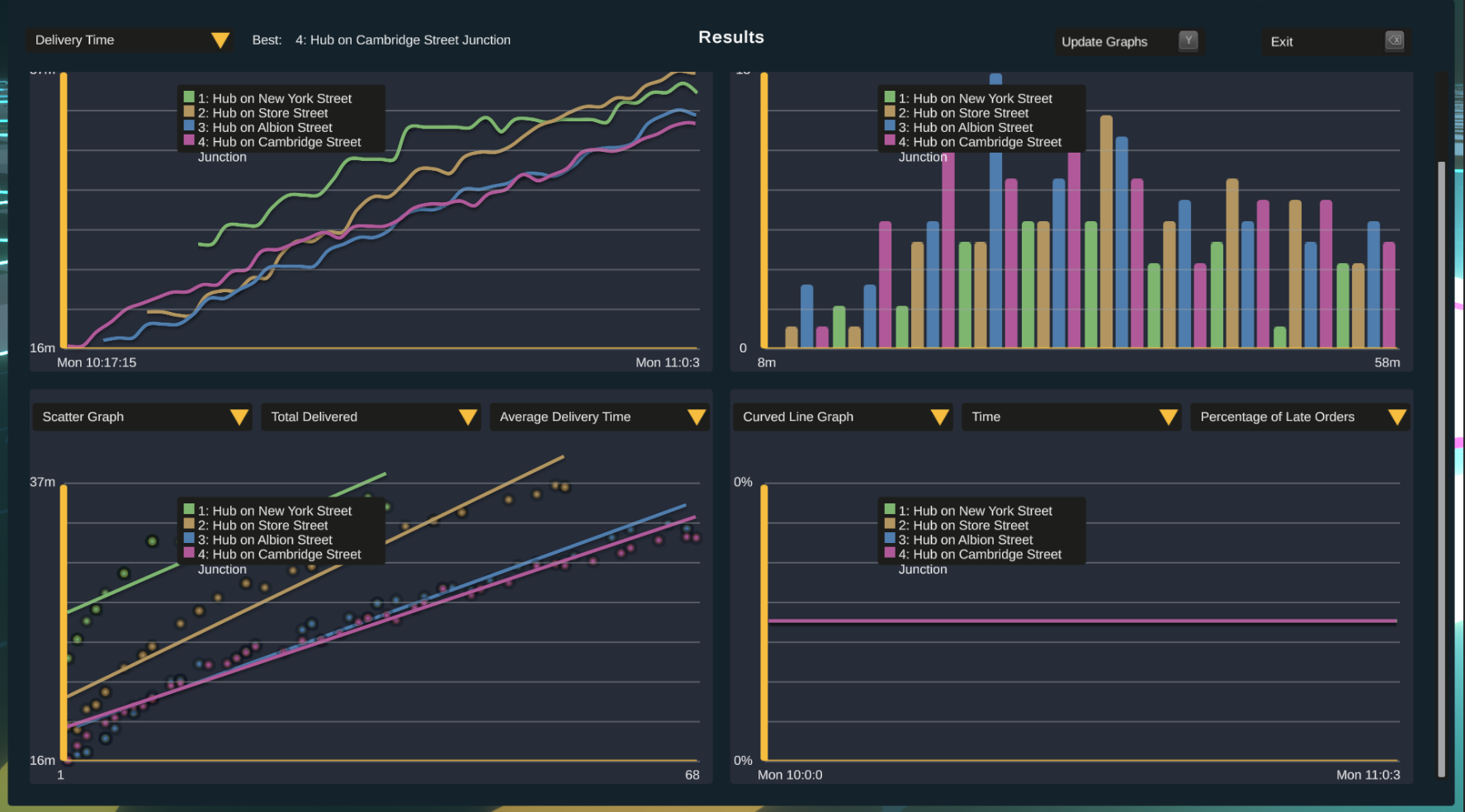
Task: Click green New York Street swatch in top-left legend
Action: [189, 97]
